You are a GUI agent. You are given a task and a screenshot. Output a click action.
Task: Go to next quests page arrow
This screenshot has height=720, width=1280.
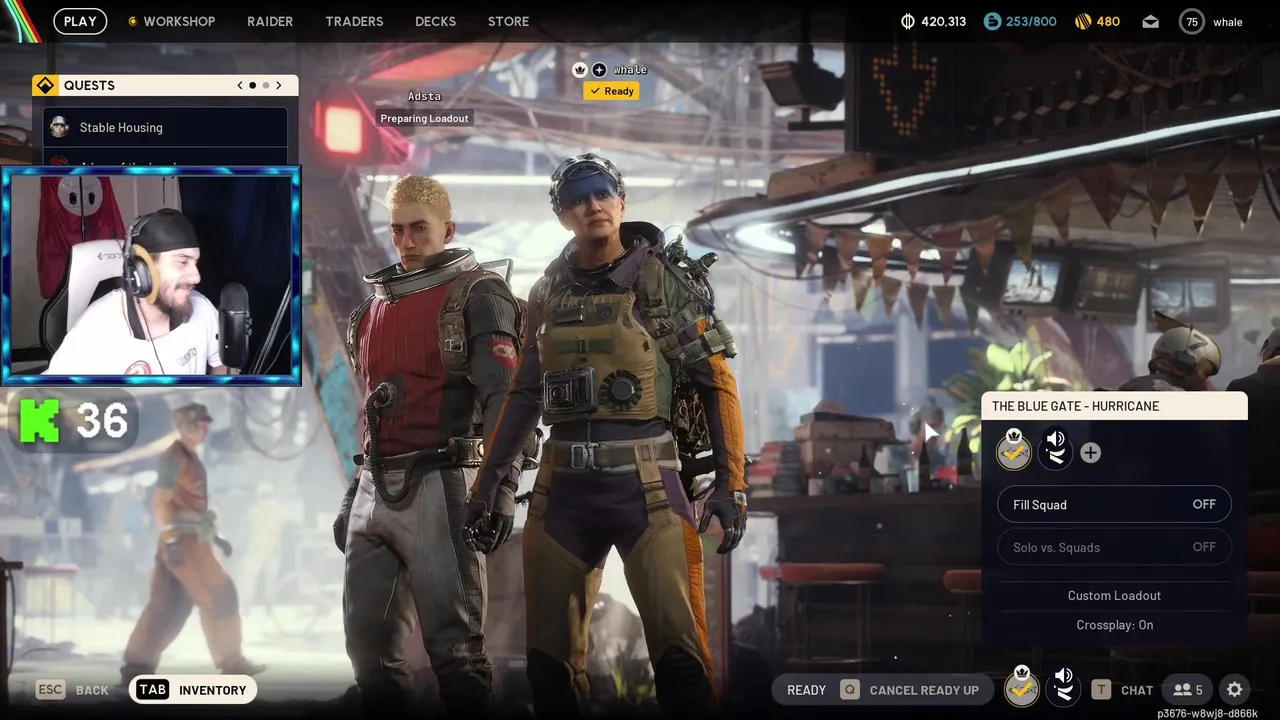pyautogui.click(x=279, y=85)
